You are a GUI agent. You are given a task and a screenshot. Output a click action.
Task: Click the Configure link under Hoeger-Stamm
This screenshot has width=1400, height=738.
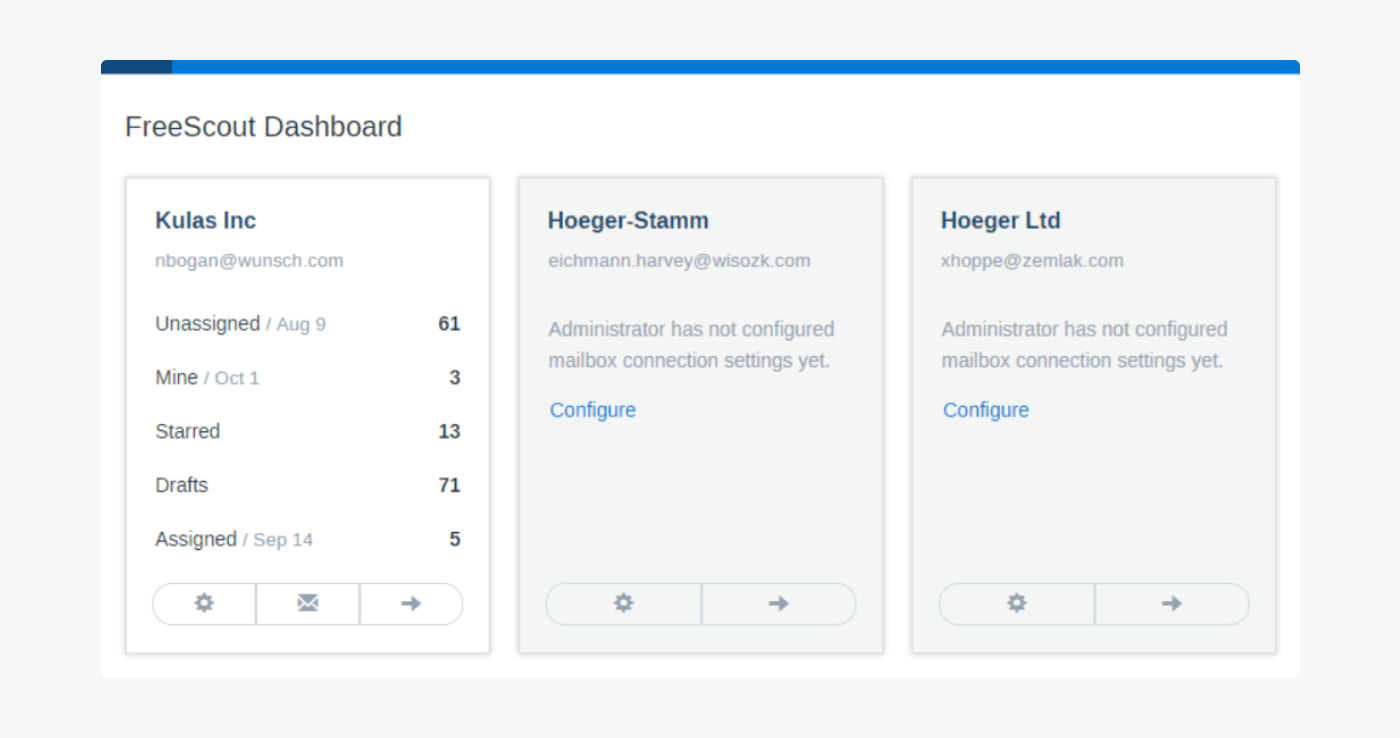(x=593, y=410)
